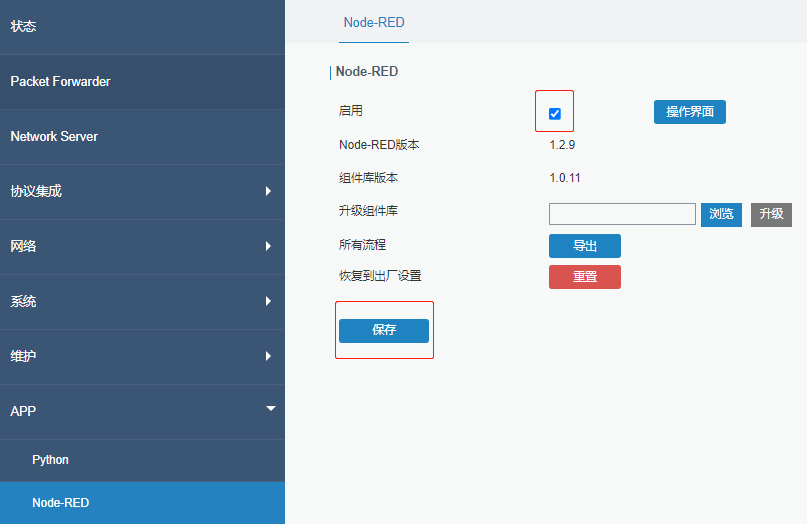Expand the 维护 maintenance menu arrow
Image resolution: width=807 pixels, height=524 pixels.
coord(268,356)
